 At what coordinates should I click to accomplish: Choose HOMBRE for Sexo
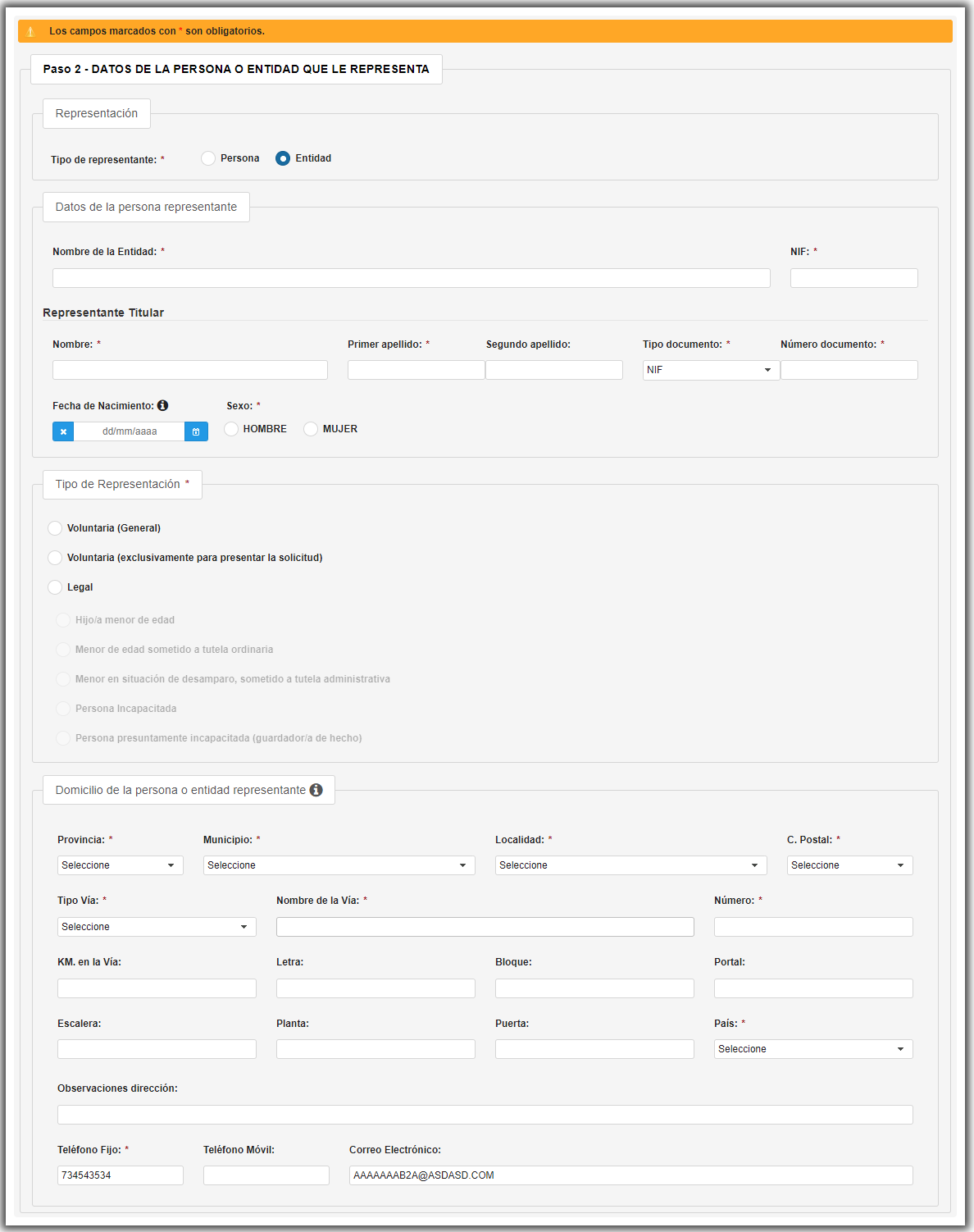[x=231, y=429]
